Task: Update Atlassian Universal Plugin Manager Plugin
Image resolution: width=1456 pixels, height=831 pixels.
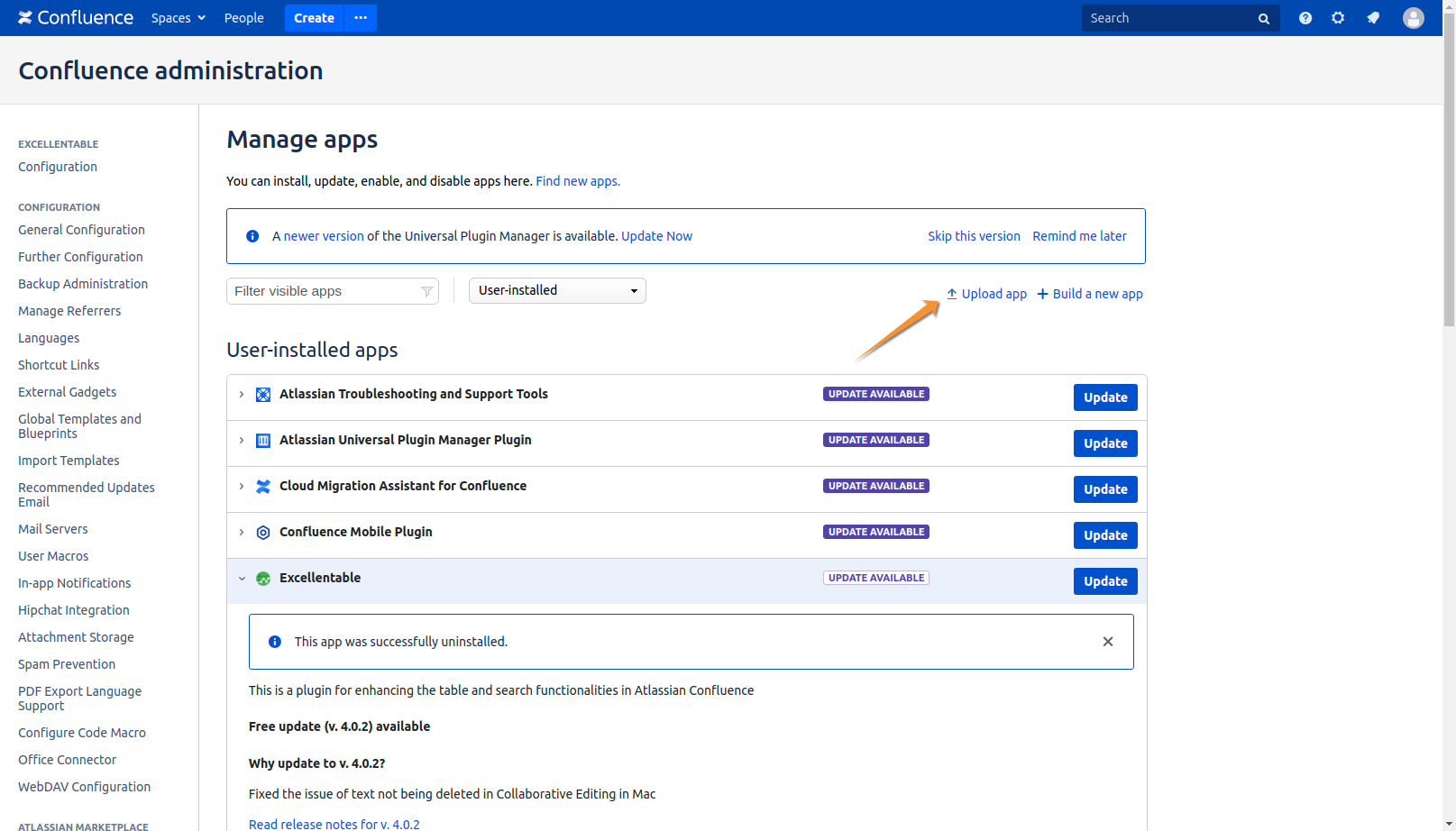Action: pyautogui.click(x=1105, y=443)
